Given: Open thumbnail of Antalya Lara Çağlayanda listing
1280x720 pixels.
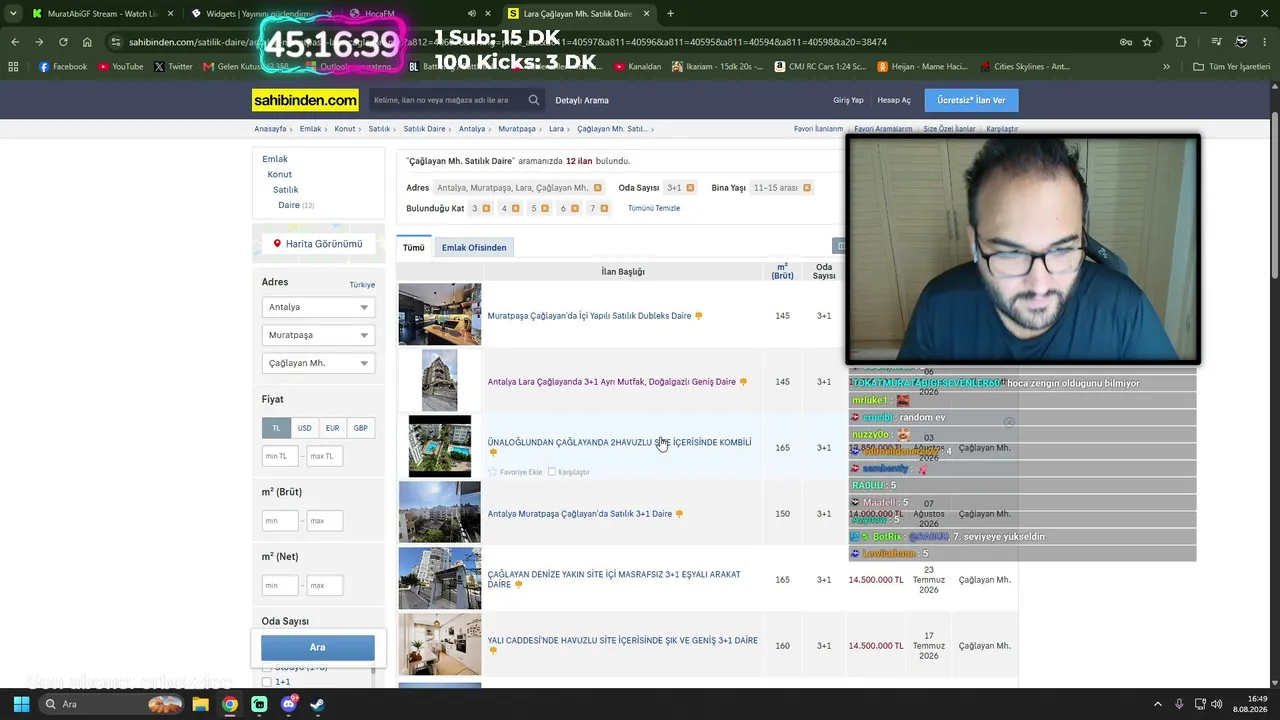Looking at the screenshot, I should pos(440,380).
